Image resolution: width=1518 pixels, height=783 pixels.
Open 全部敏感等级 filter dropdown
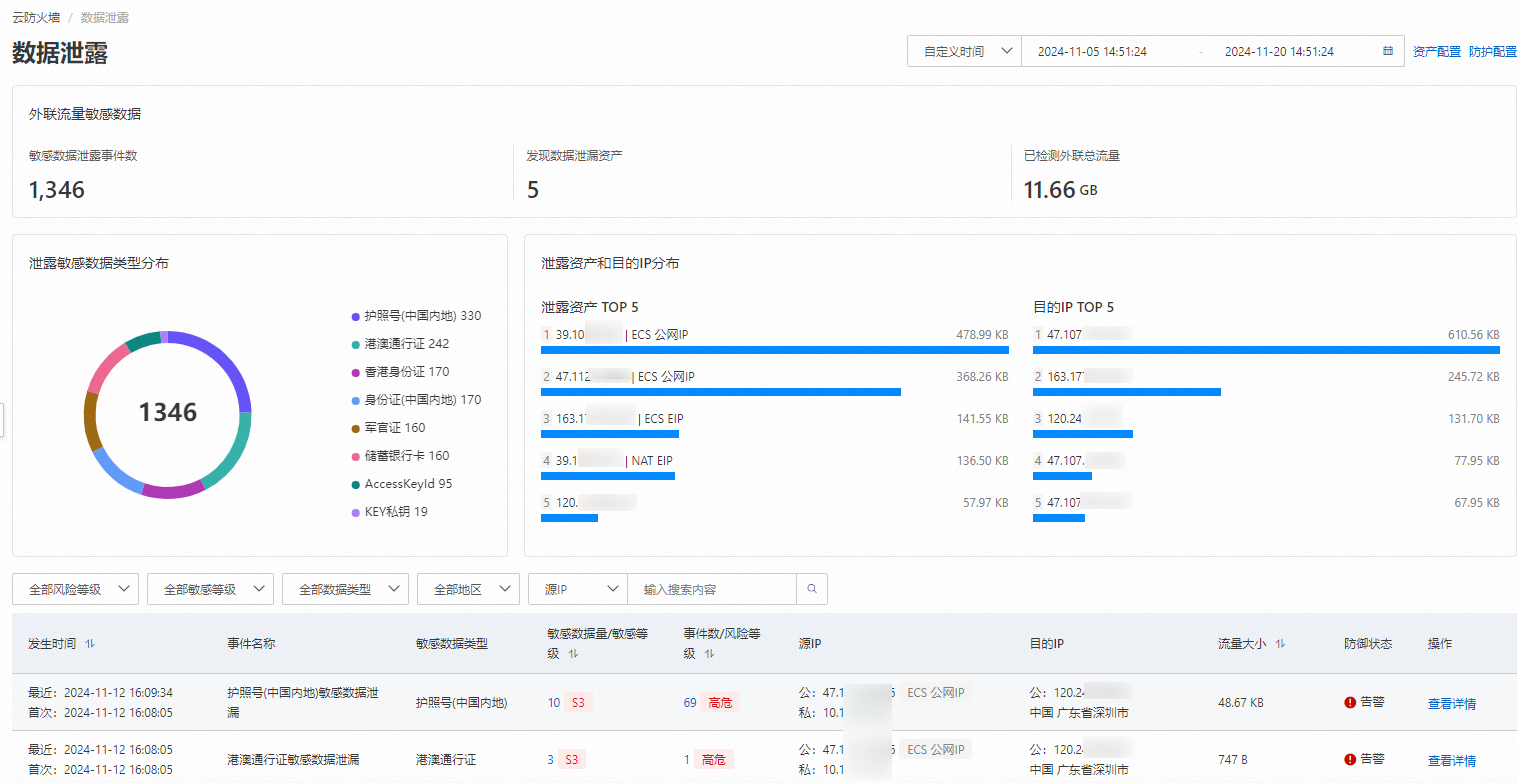pos(210,589)
